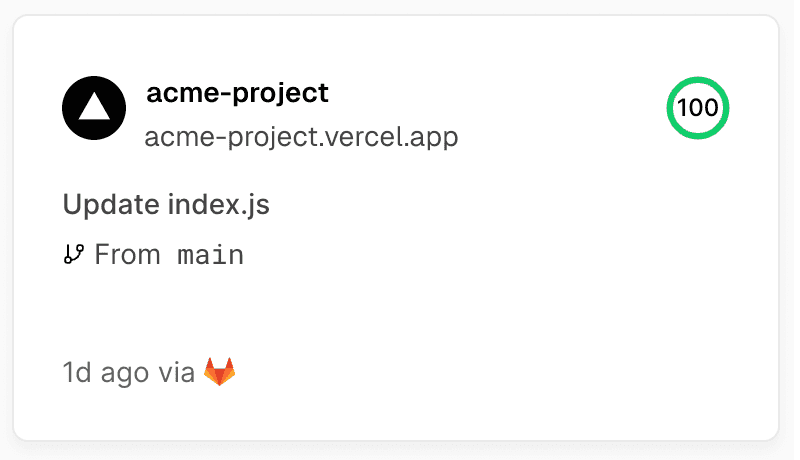Image resolution: width=800 pixels, height=460 pixels.
Task: Click the number 100 inside the score ring
Action: pyautogui.click(x=698, y=108)
